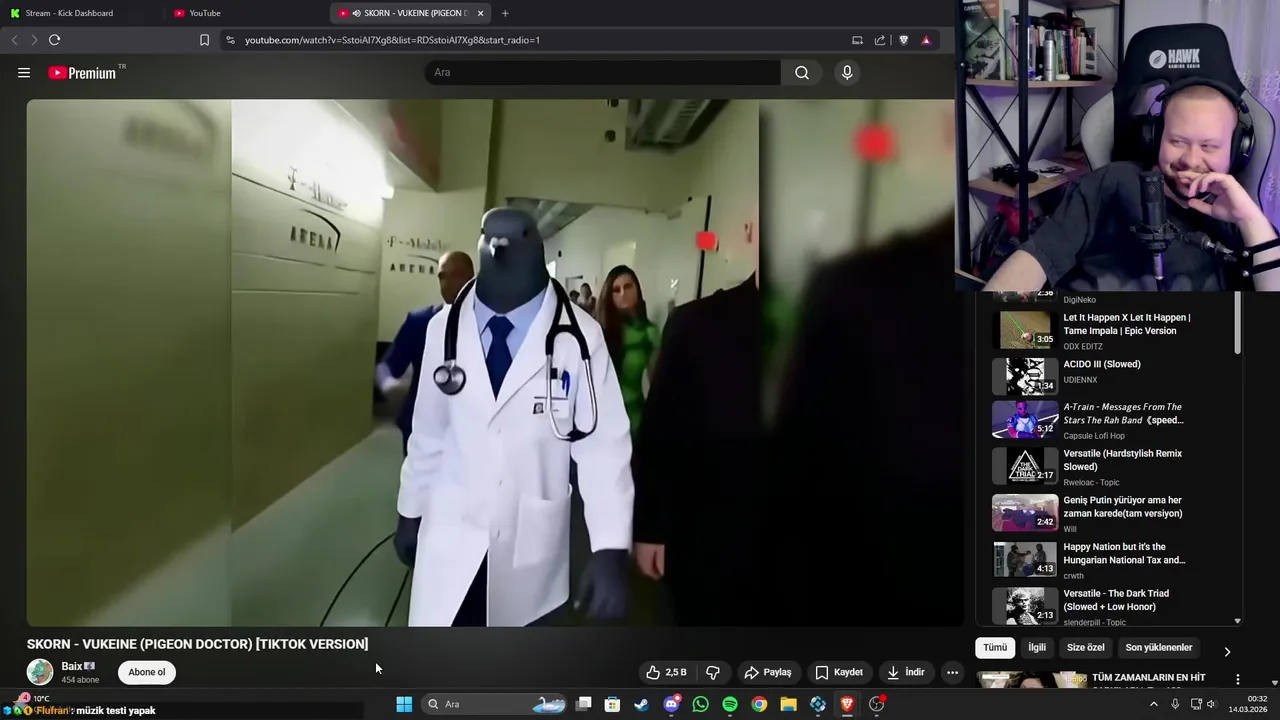Expand filter chips with right chevron
Image resolution: width=1280 pixels, height=720 pixels.
pos(1227,651)
